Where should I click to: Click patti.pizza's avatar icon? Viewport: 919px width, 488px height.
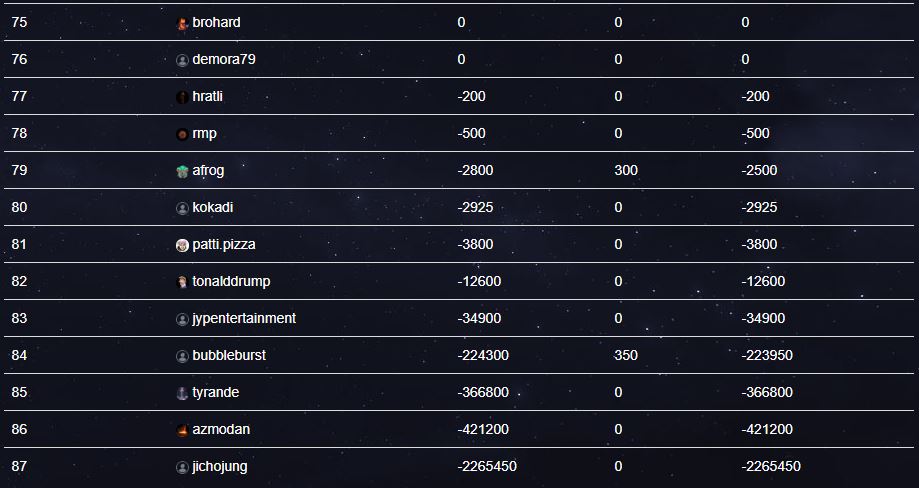(x=182, y=245)
